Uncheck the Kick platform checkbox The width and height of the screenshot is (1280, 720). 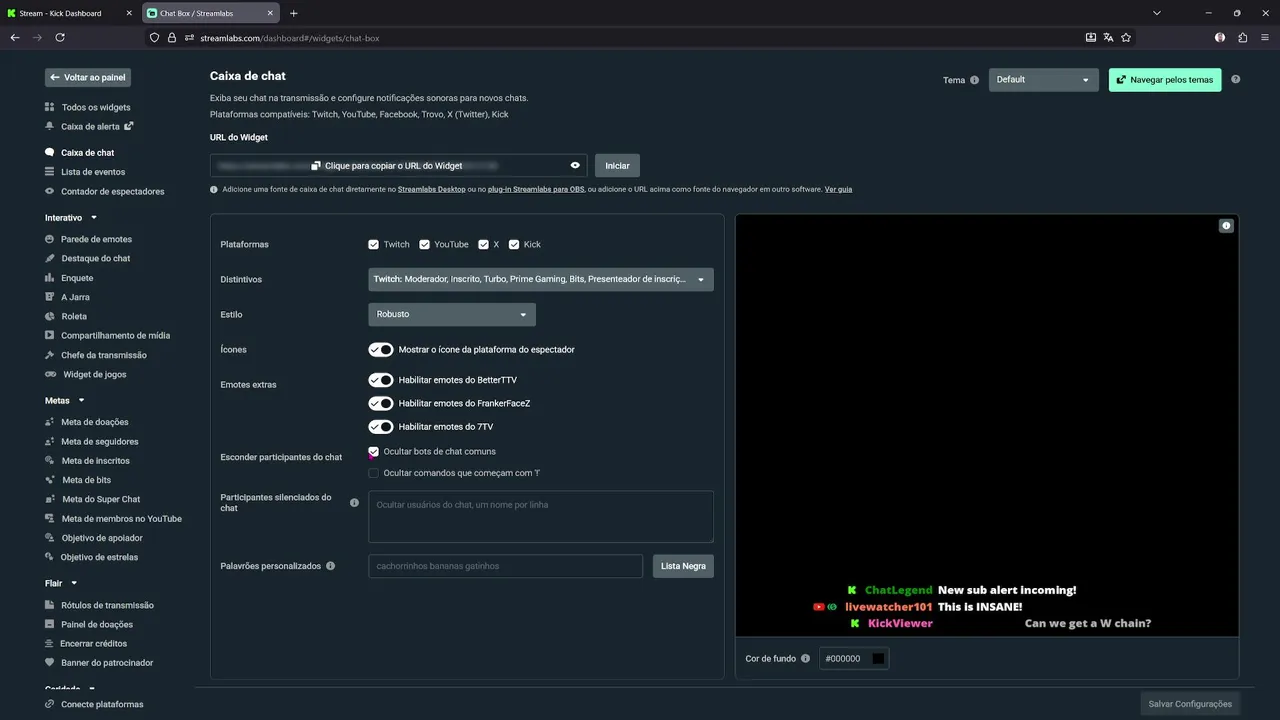pyautogui.click(x=514, y=244)
